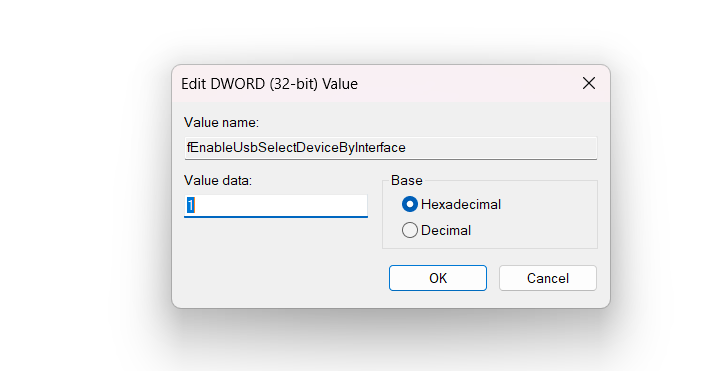
Task: Cancel the DWORD edit dialog
Action: (x=548, y=278)
